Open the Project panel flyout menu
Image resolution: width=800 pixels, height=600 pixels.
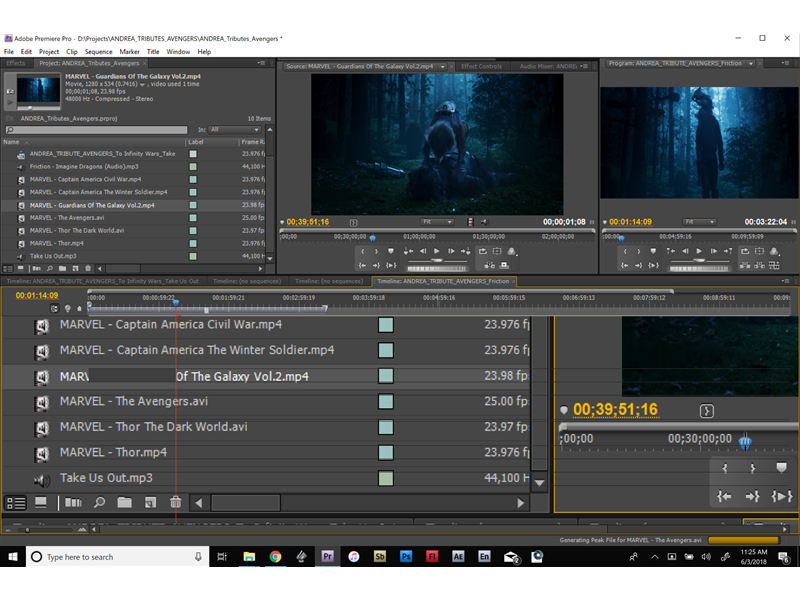[261, 63]
